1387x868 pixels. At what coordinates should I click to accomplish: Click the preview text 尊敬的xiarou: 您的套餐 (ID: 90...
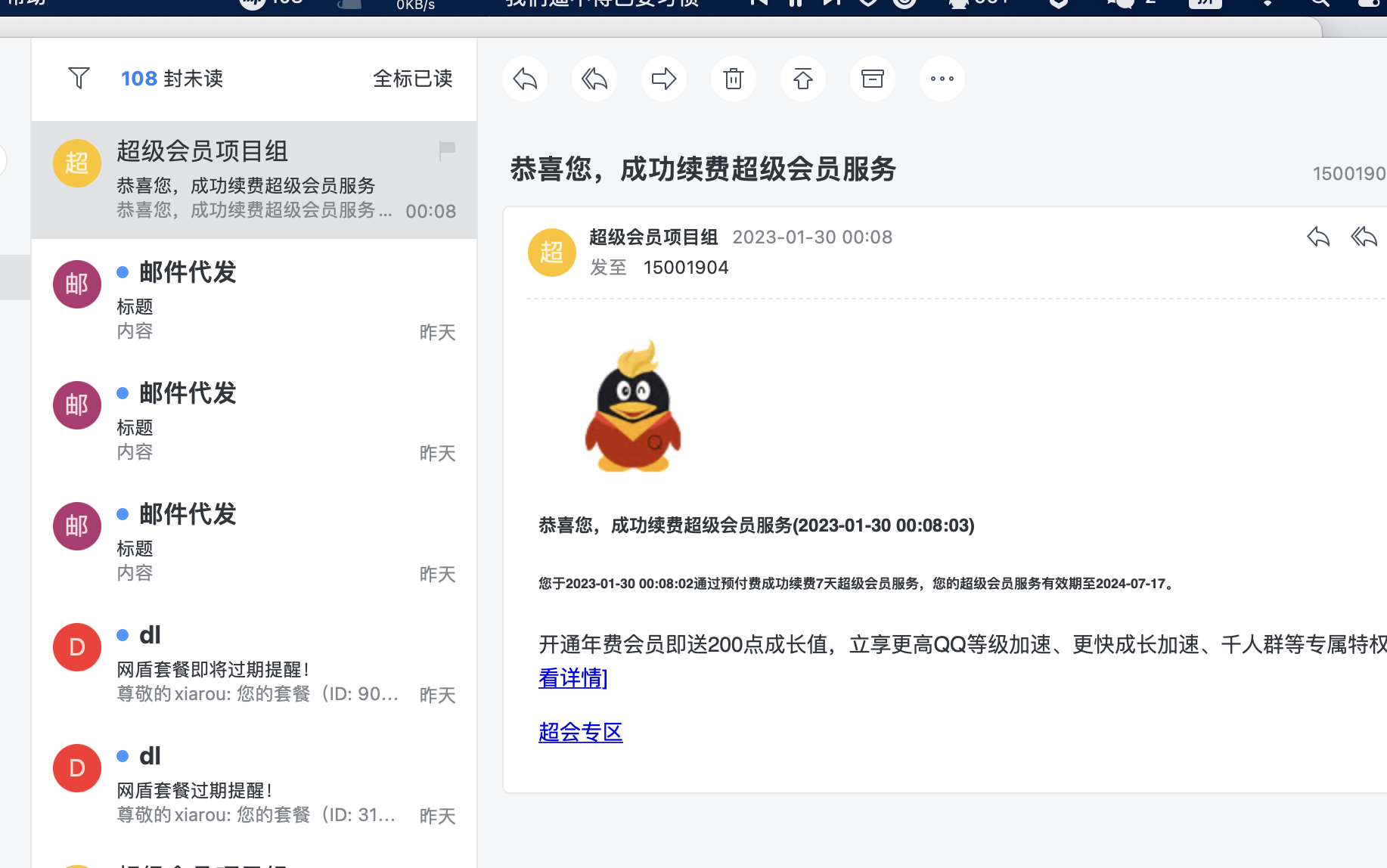pos(258,694)
